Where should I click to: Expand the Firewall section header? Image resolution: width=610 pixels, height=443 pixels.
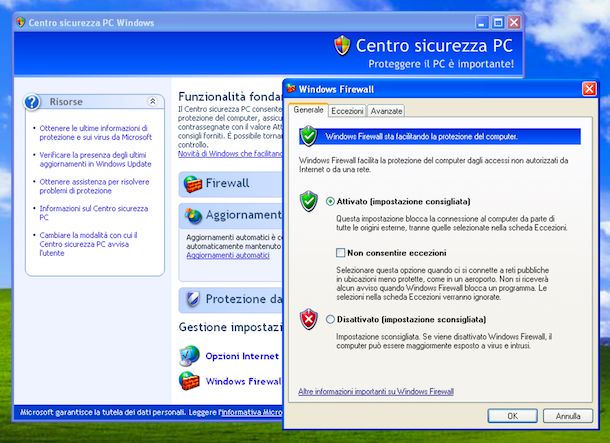point(231,184)
